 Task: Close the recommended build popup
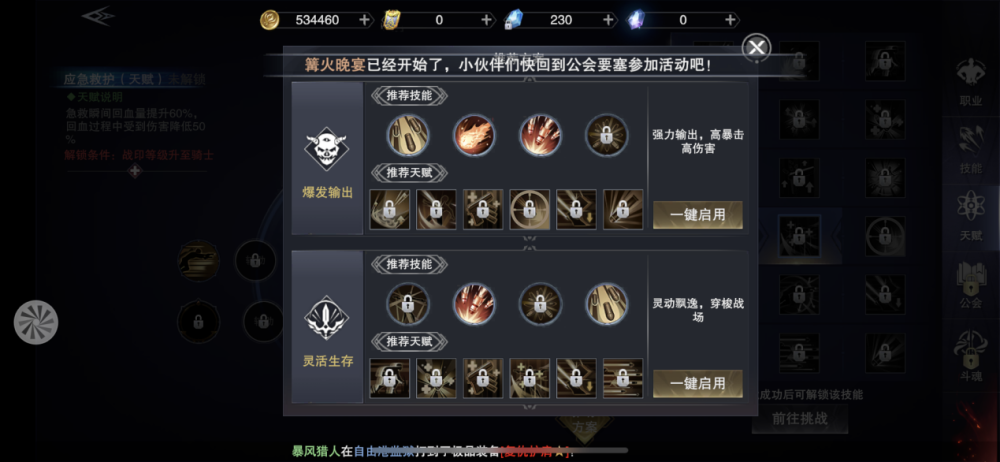coord(756,47)
